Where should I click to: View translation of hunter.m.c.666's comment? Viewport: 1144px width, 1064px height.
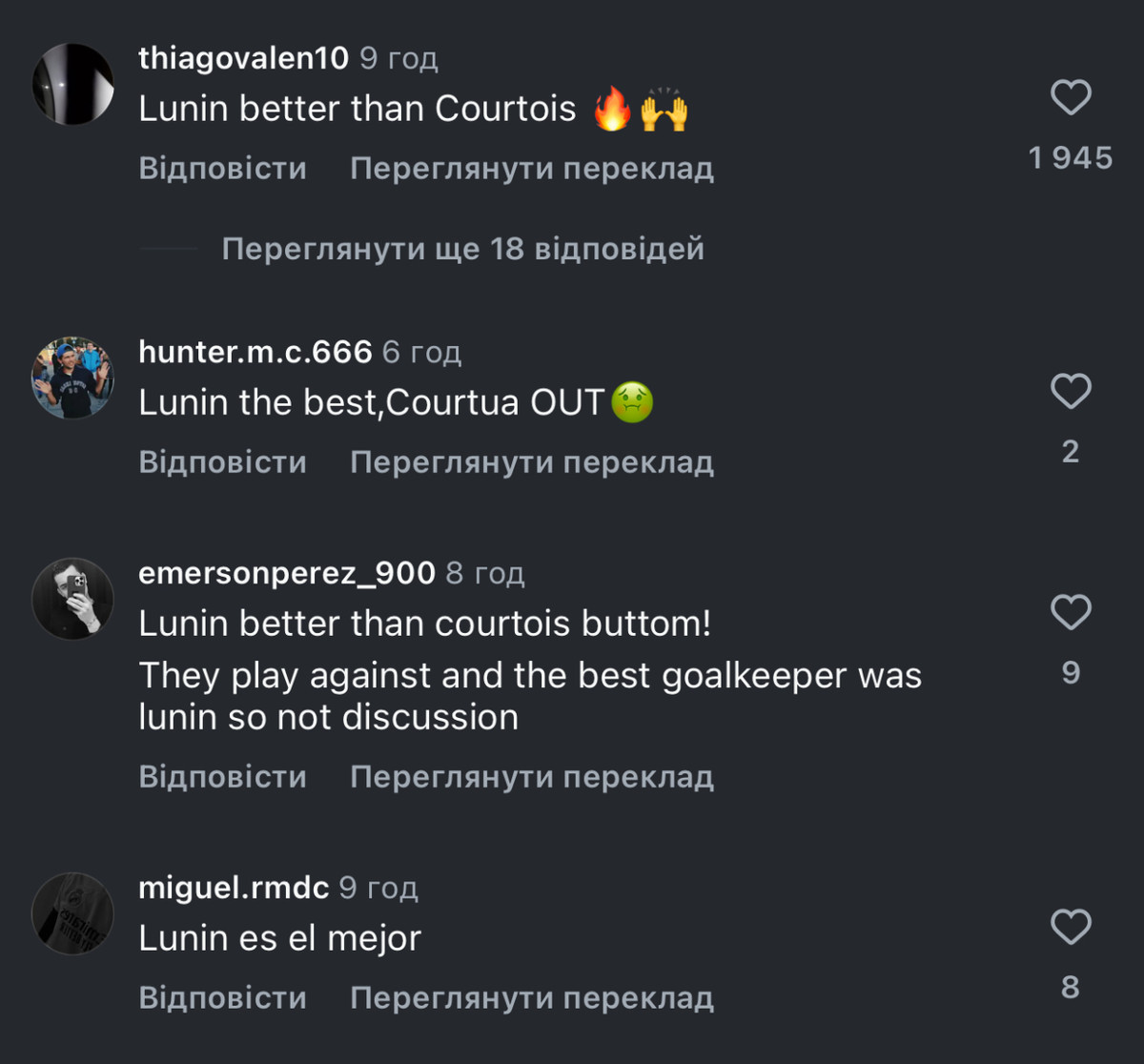[x=531, y=462]
